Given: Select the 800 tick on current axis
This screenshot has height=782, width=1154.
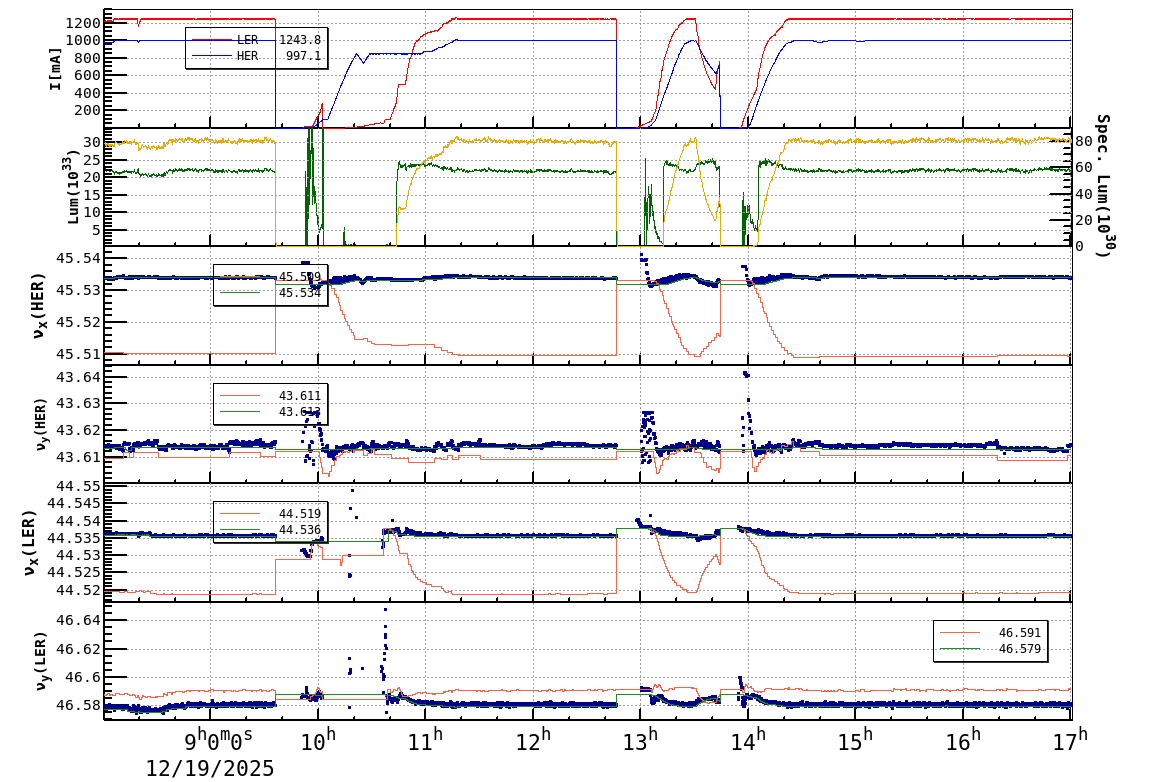Looking at the screenshot, I should 88,58.
